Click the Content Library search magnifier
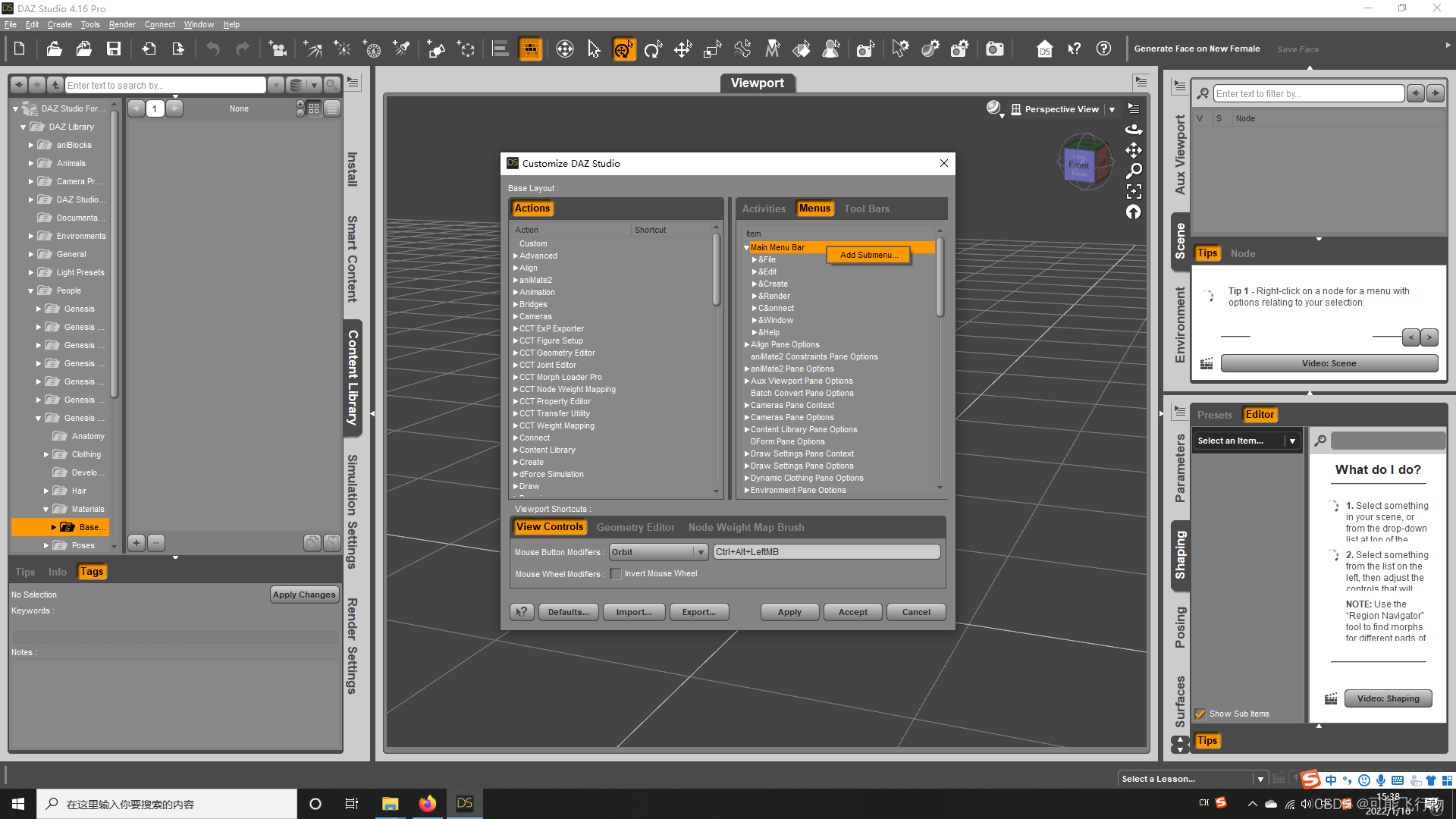 coord(331,85)
